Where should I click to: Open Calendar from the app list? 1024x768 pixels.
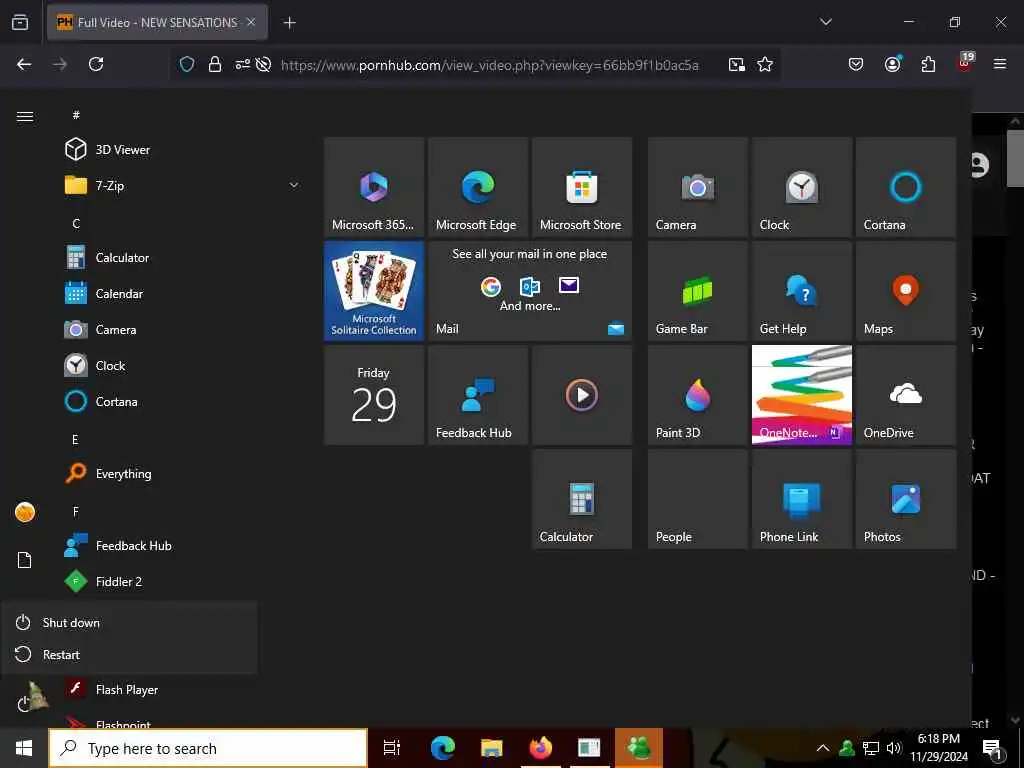[183, 293]
